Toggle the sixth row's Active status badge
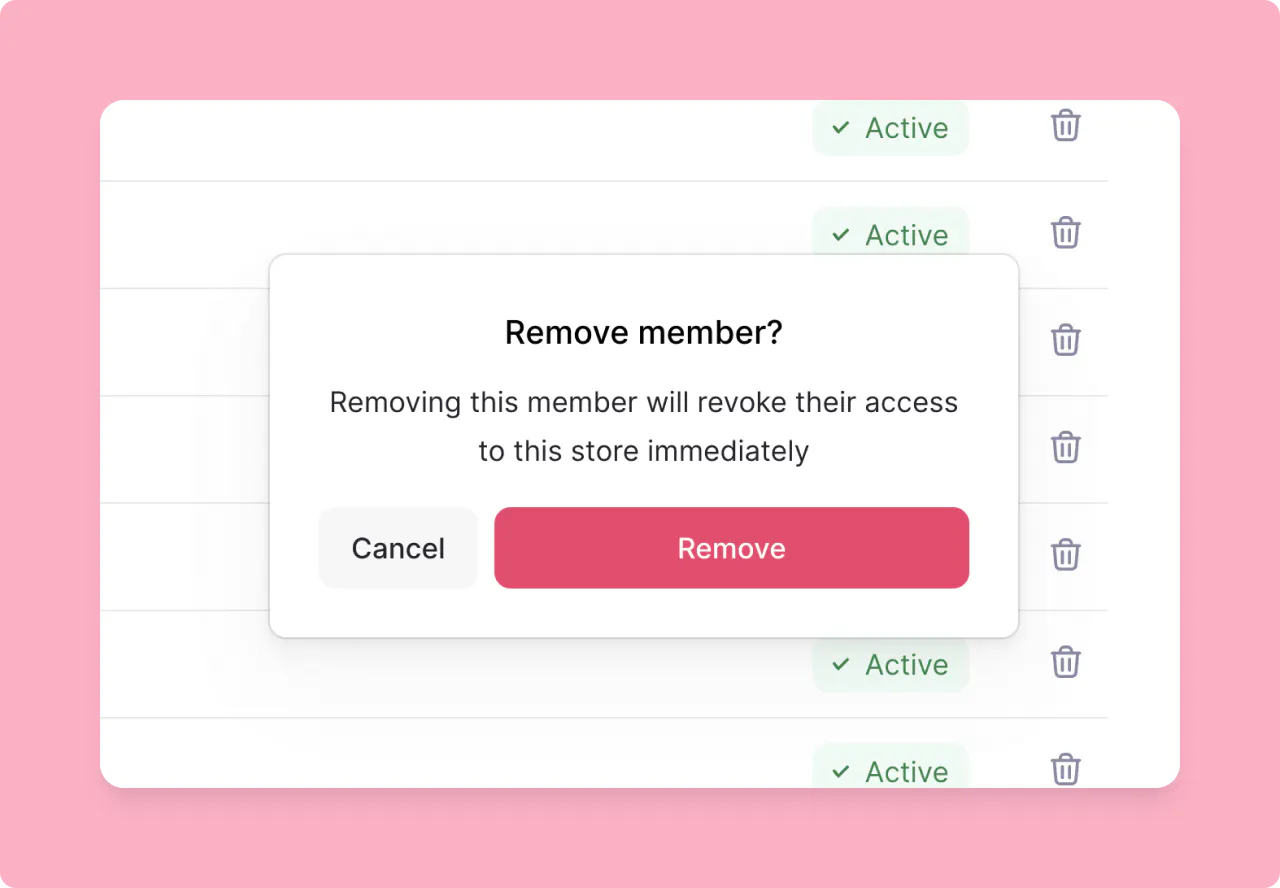This screenshot has height=888, width=1280. pos(890,664)
